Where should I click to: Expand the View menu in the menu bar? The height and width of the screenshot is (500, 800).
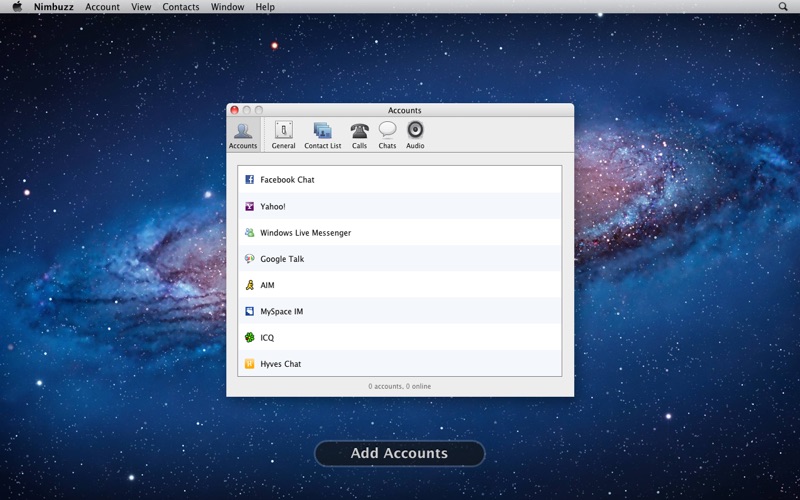point(141,7)
